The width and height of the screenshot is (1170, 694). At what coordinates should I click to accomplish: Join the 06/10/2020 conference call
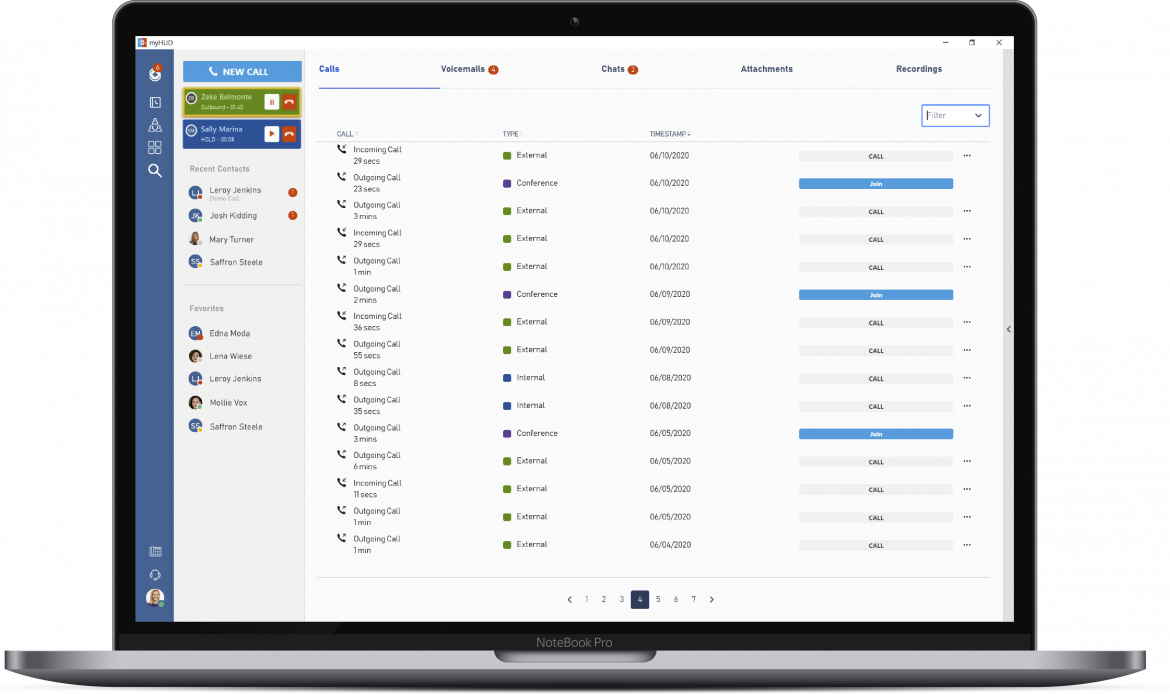tap(875, 184)
